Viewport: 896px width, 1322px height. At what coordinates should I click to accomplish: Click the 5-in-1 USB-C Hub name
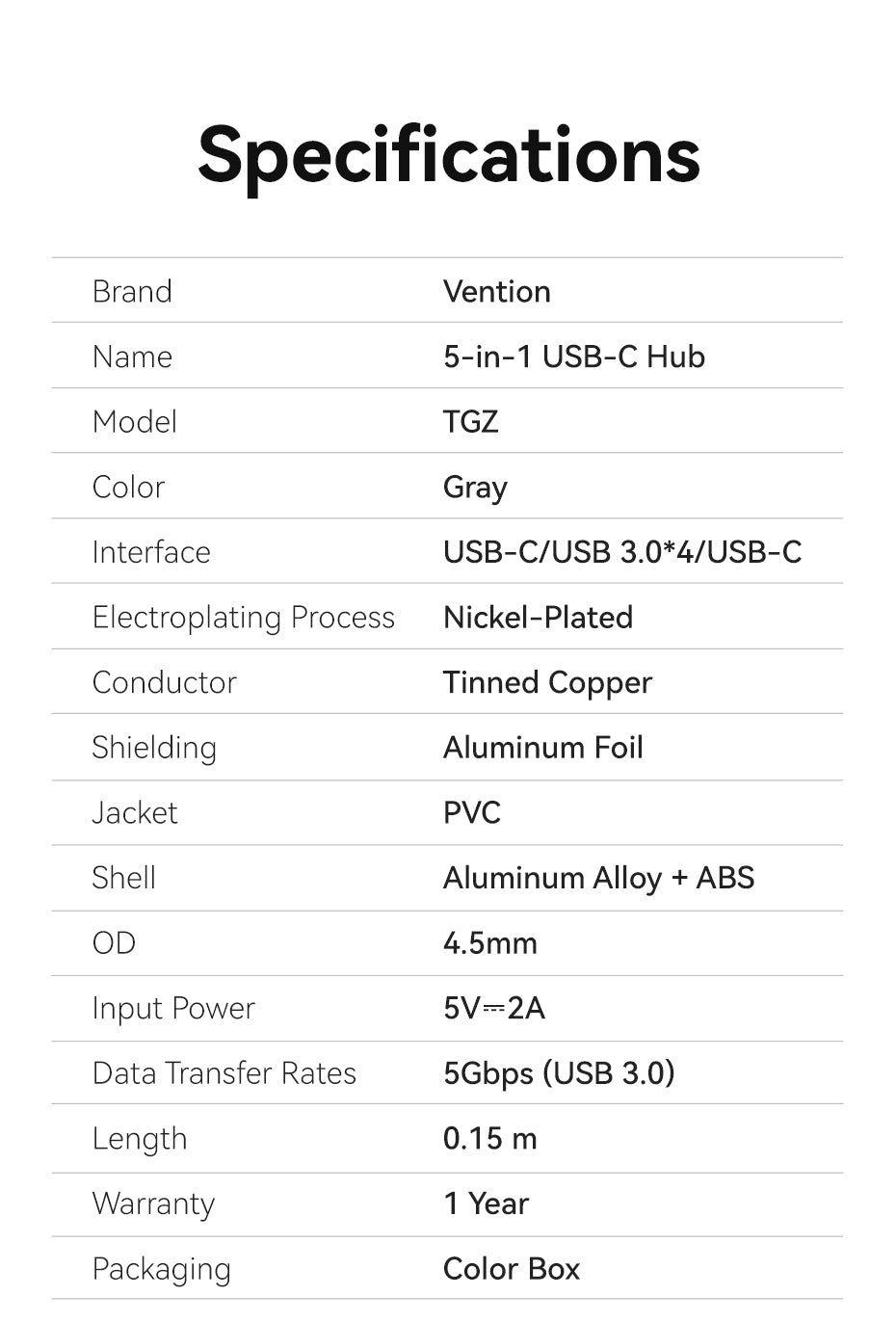pyautogui.click(x=574, y=357)
